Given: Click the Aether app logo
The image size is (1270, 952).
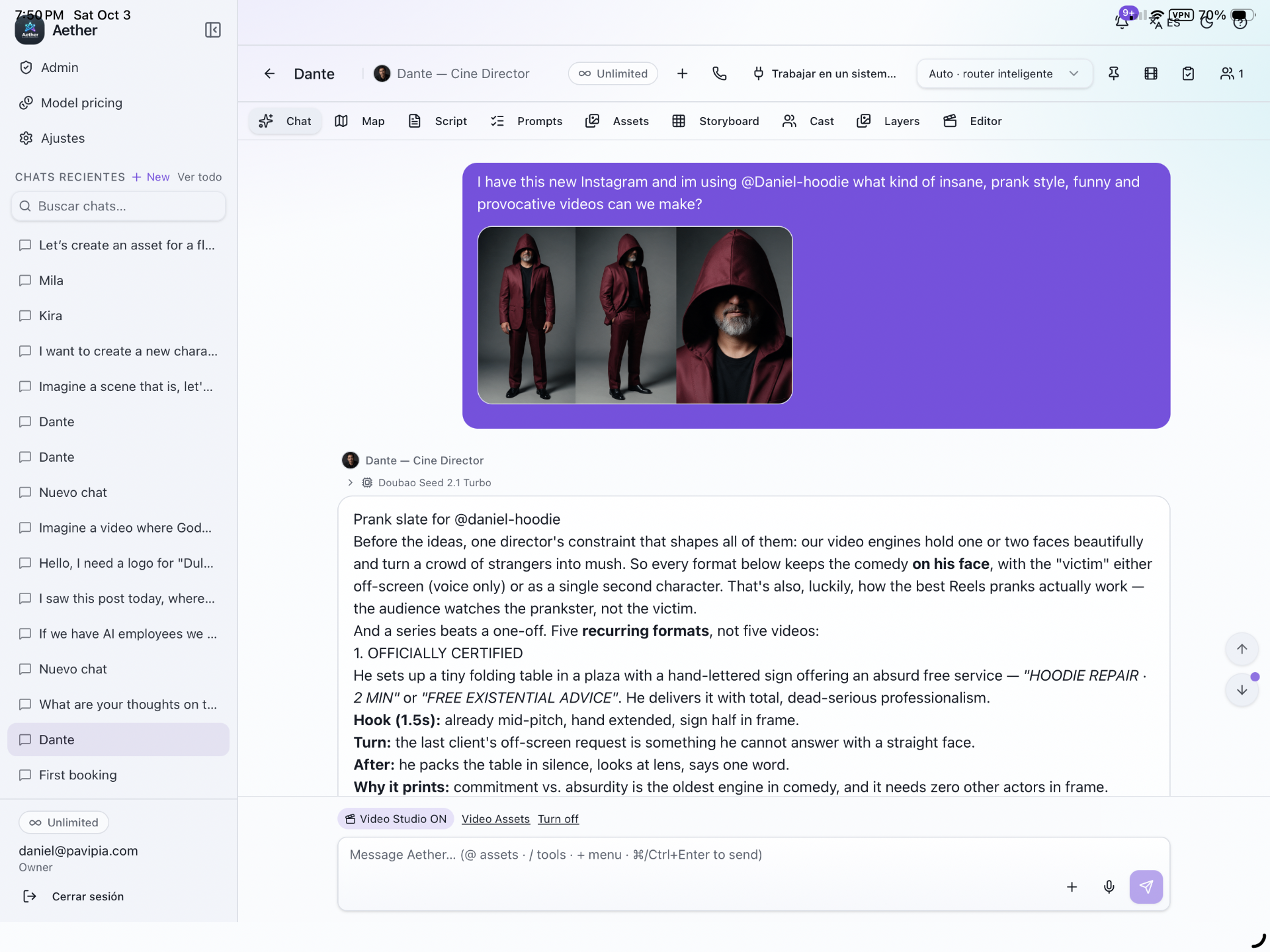Looking at the screenshot, I should click(x=30, y=30).
